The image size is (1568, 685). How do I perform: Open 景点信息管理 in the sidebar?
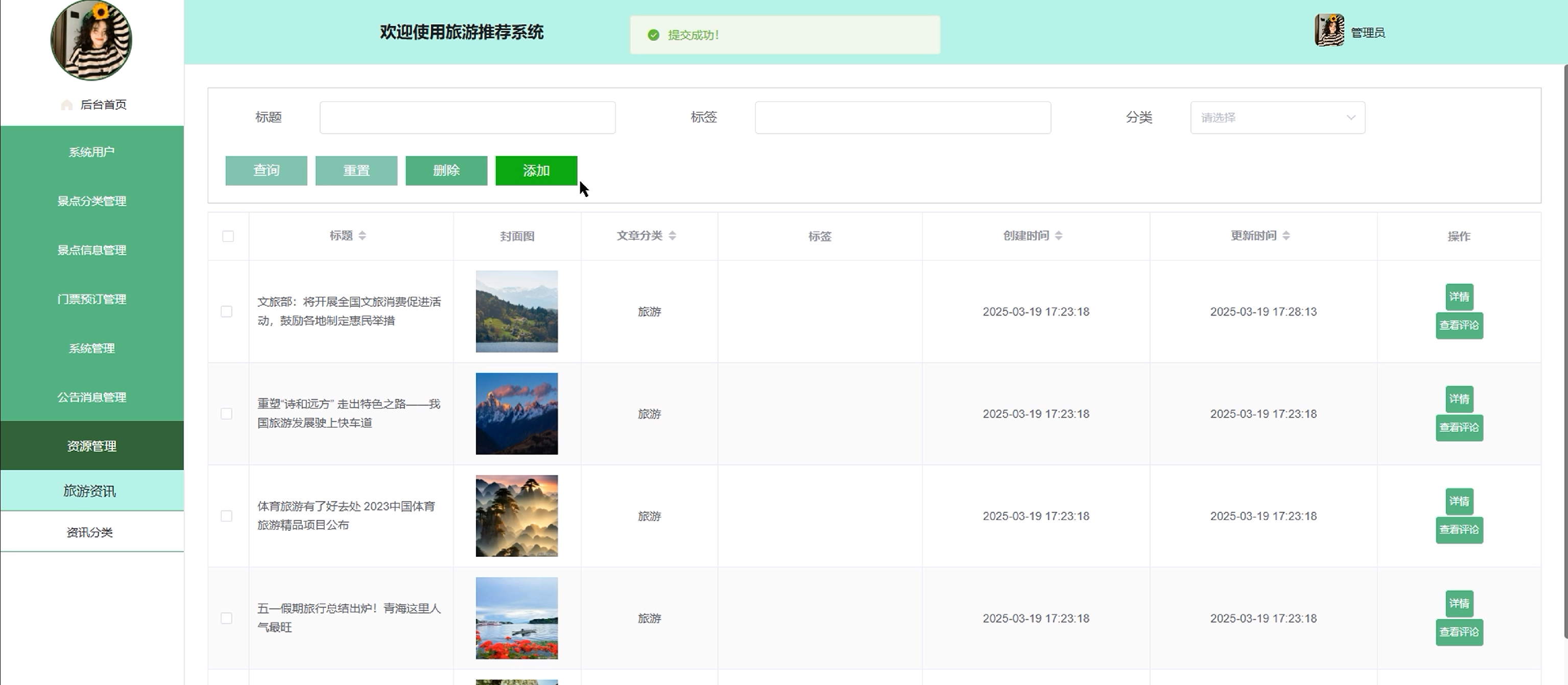click(91, 250)
